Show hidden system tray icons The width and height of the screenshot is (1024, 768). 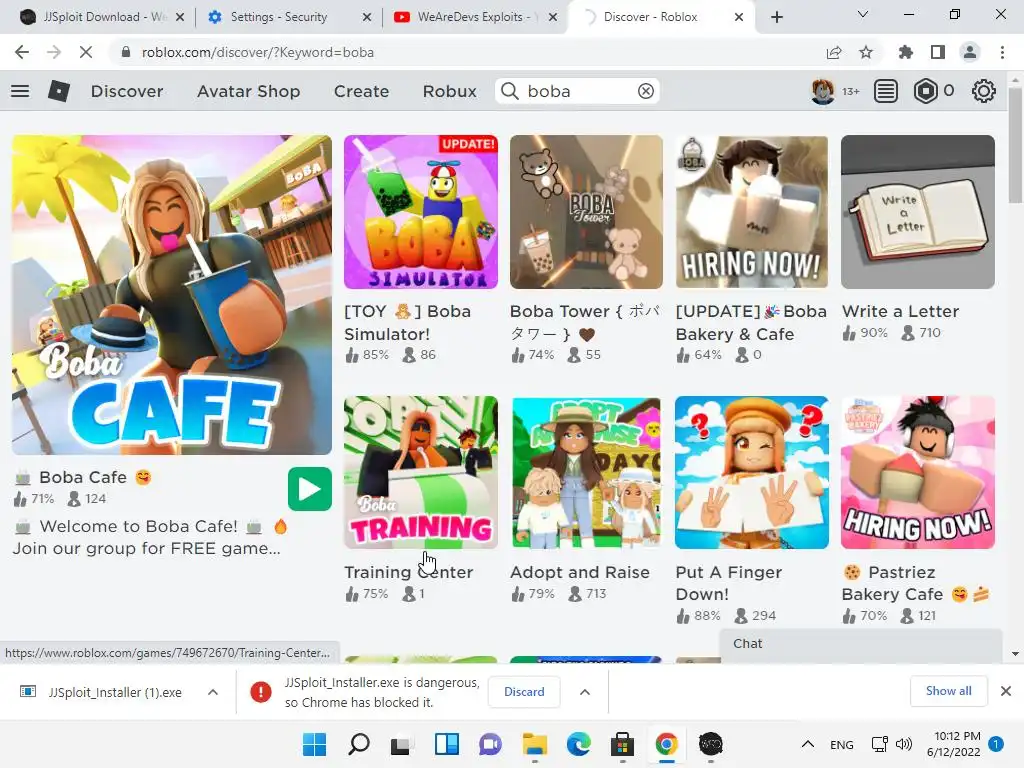coord(808,744)
